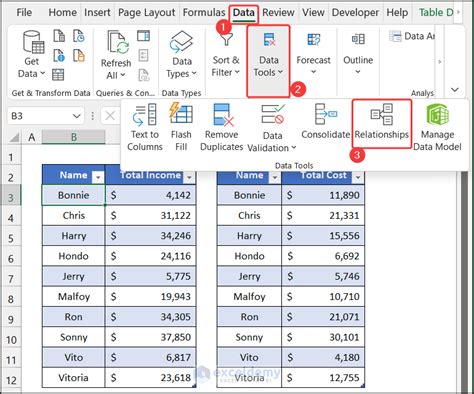Viewport: 474px width, 394px height.
Task: Open Total Cost filter dropdown
Action: (x=358, y=177)
